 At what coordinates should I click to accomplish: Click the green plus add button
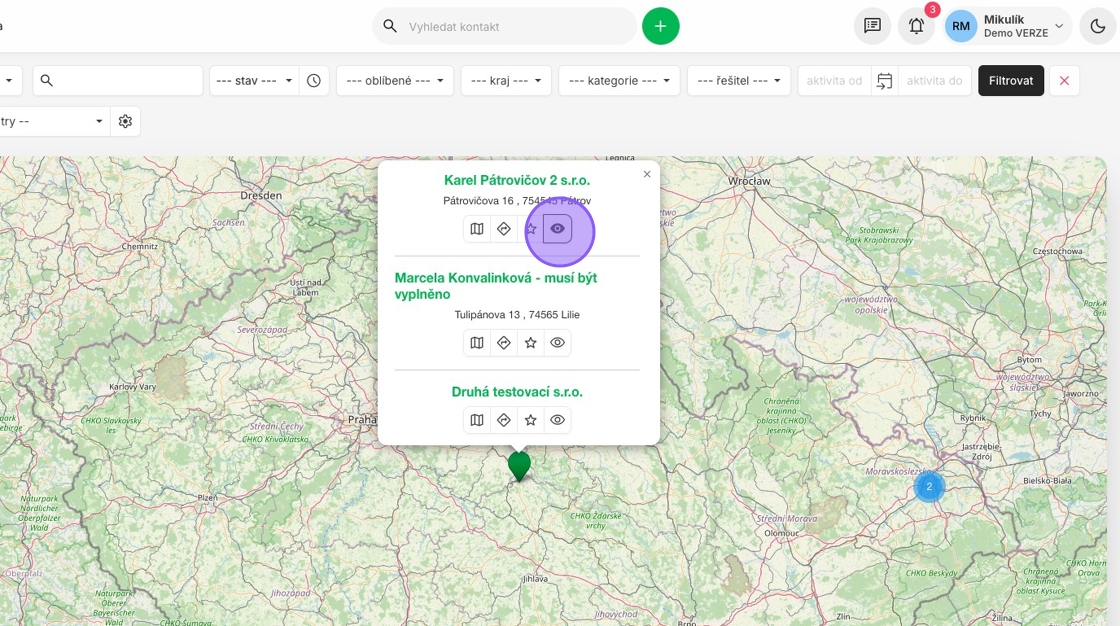660,26
